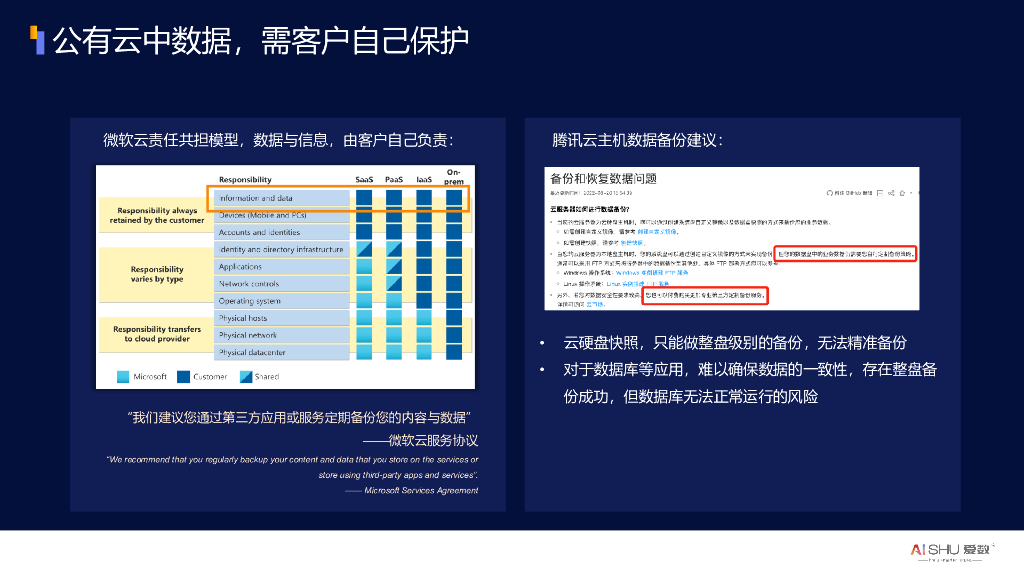Click 'Identity and directory infrastructure' row
This screenshot has height=576, width=1024.
click(x=281, y=249)
